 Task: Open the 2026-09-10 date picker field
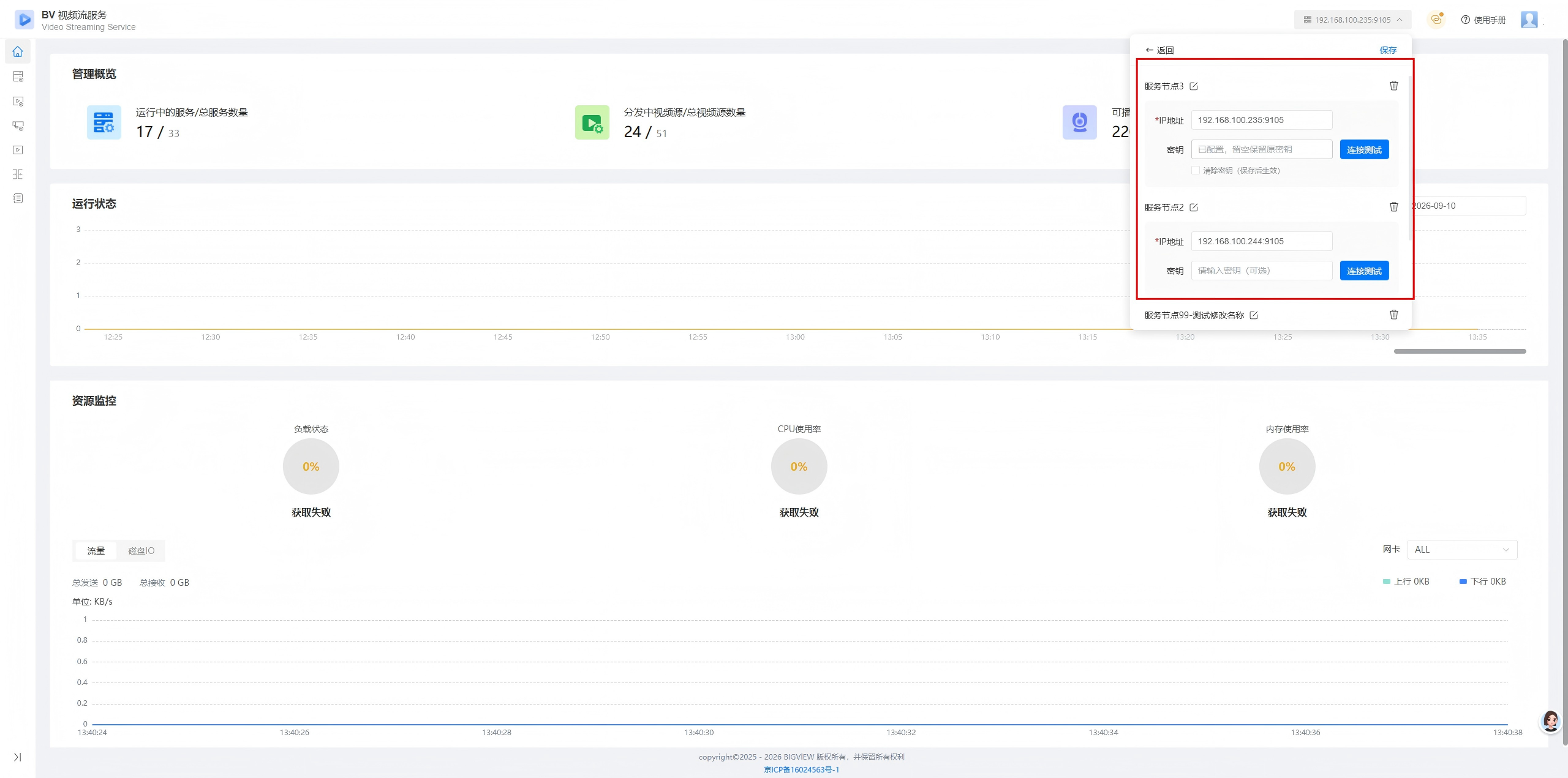pos(1468,206)
